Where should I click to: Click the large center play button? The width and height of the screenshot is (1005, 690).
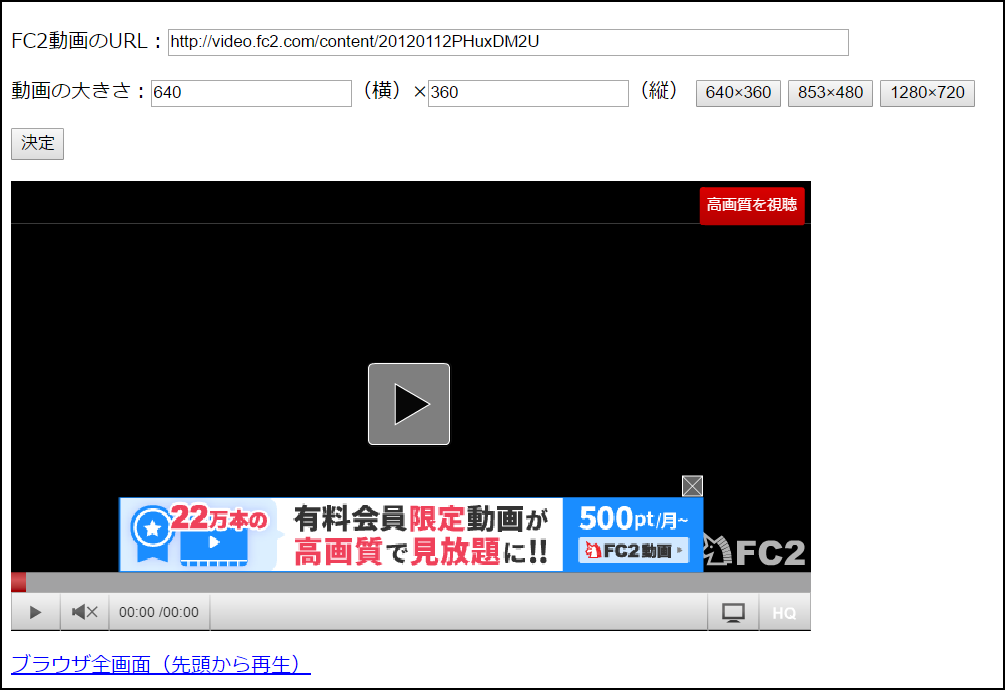click(x=409, y=404)
